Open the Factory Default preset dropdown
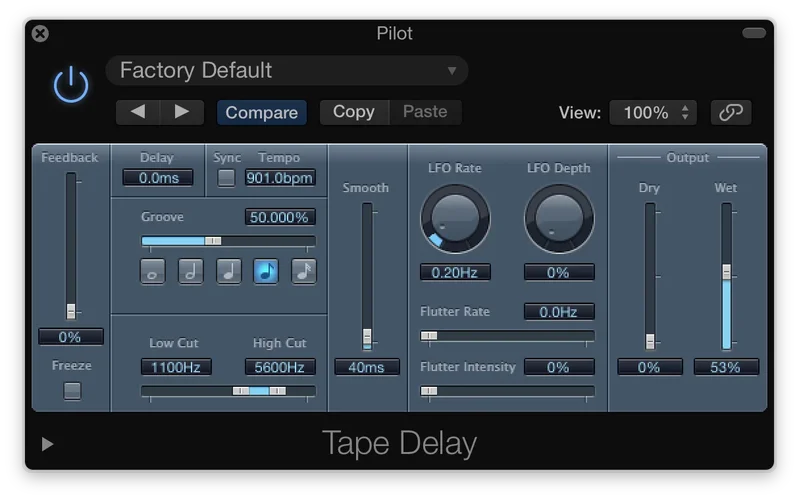 click(x=286, y=70)
